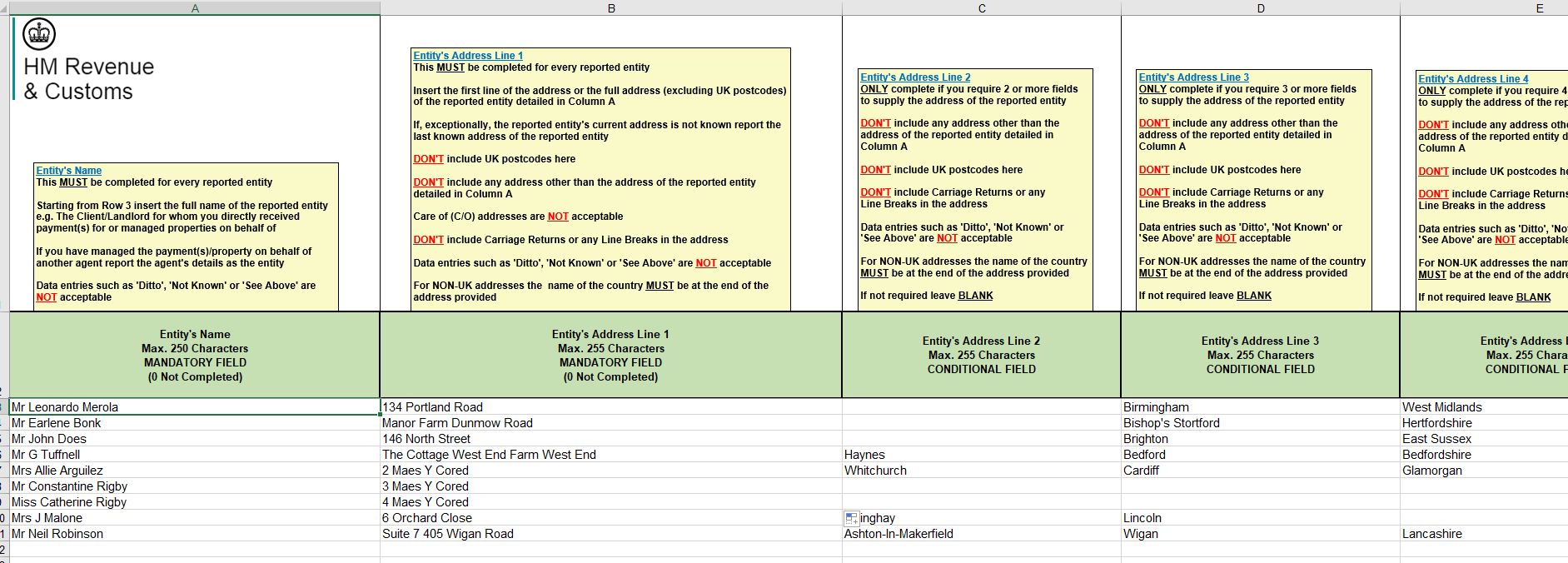Select column B header

pyautogui.click(x=611, y=8)
